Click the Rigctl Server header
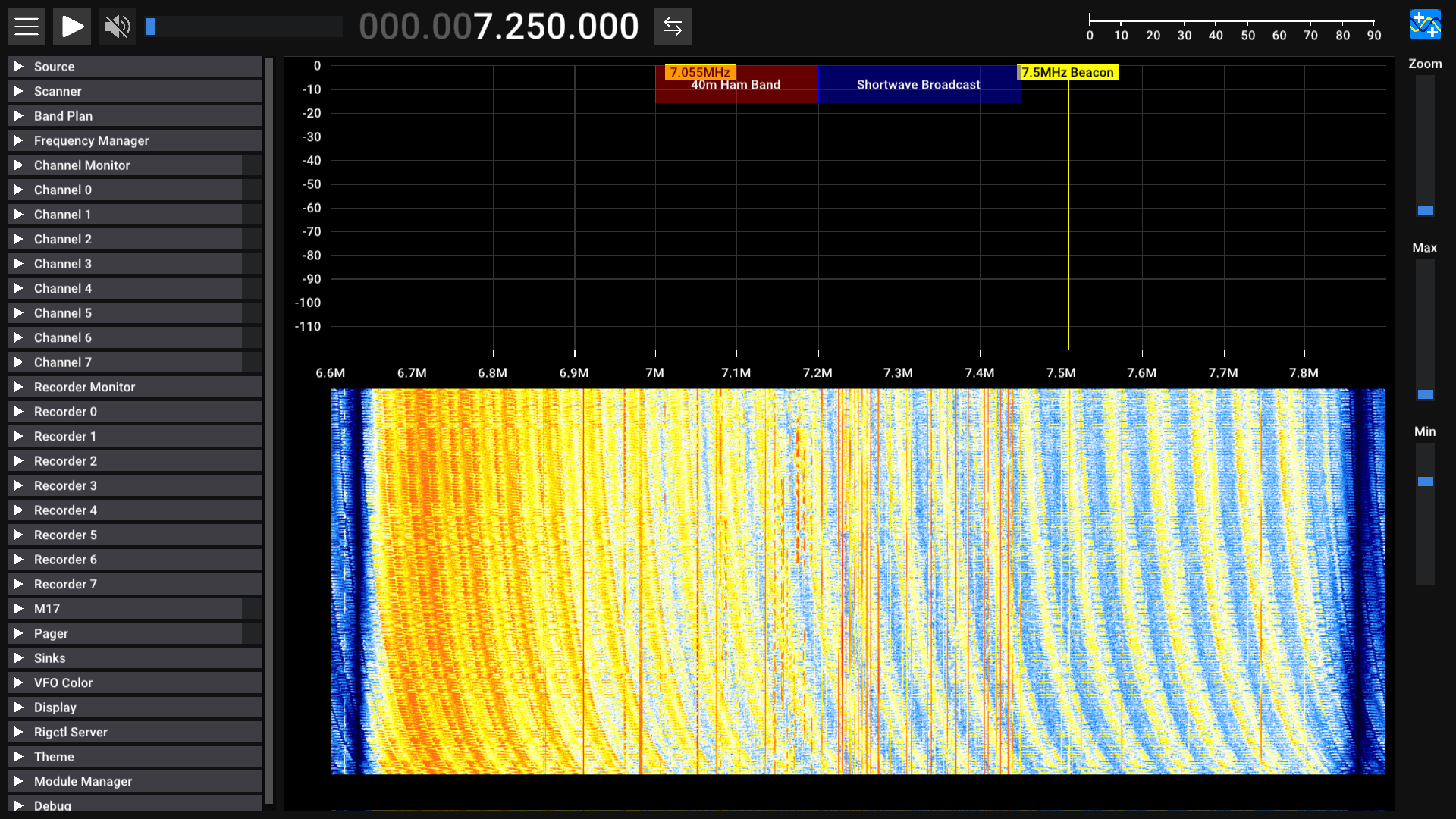This screenshot has height=819, width=1456. (71, 732)
